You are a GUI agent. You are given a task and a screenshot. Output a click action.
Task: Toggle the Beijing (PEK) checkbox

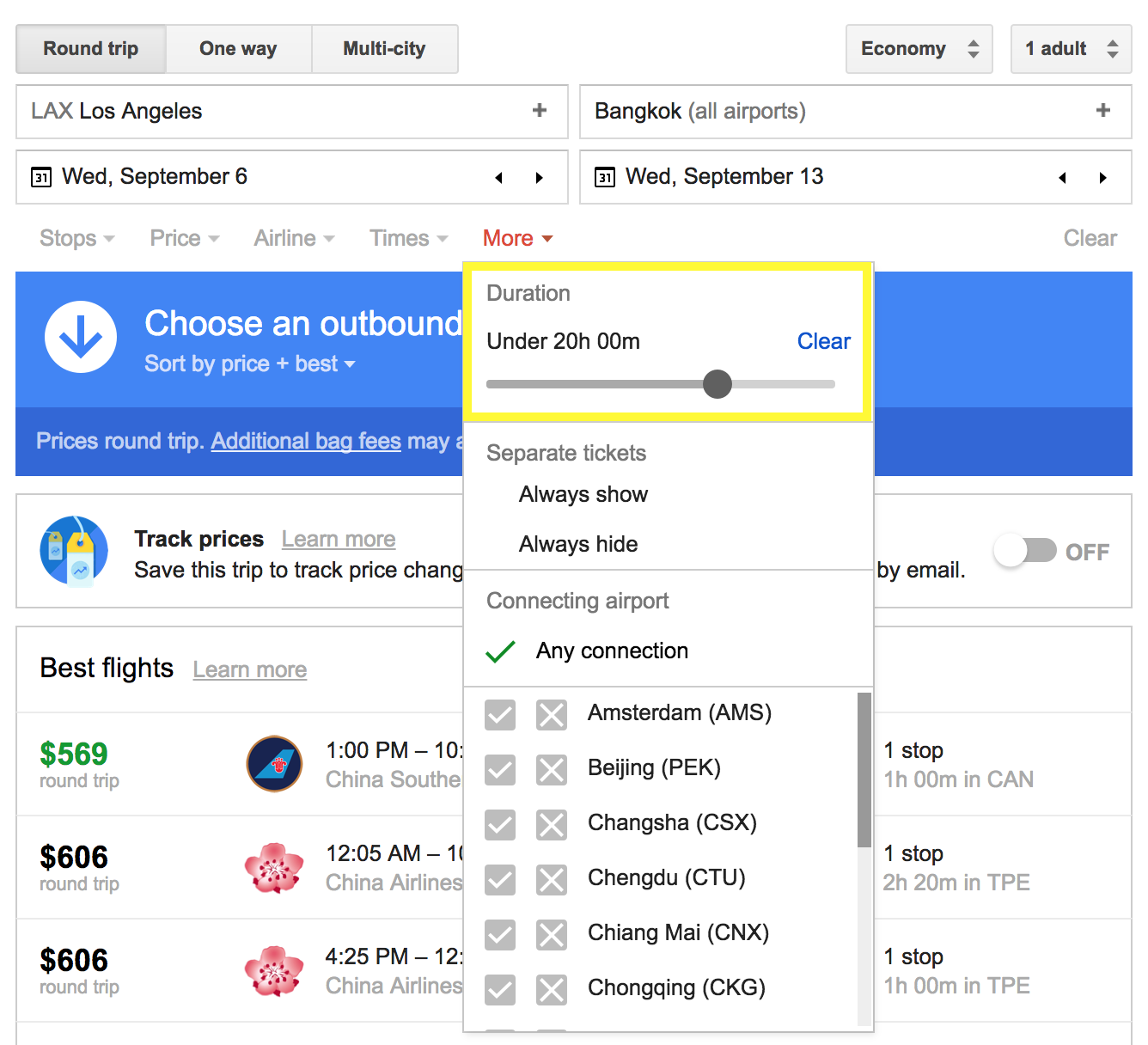[500, 769]
